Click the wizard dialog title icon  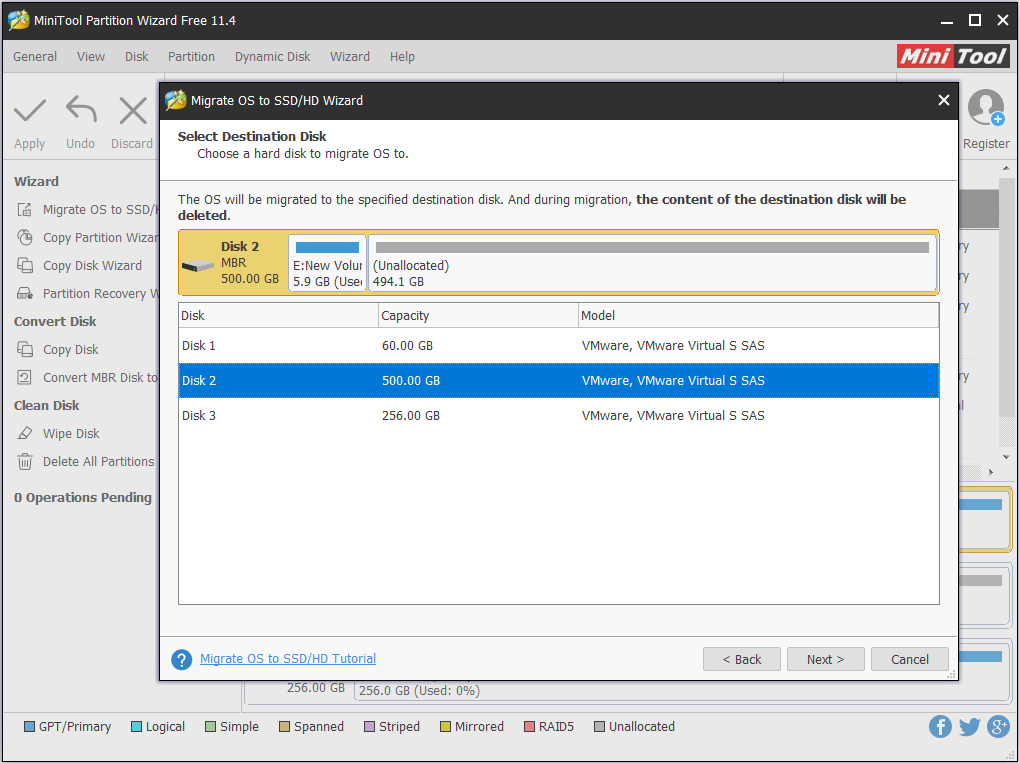click(x=175, y=100)
